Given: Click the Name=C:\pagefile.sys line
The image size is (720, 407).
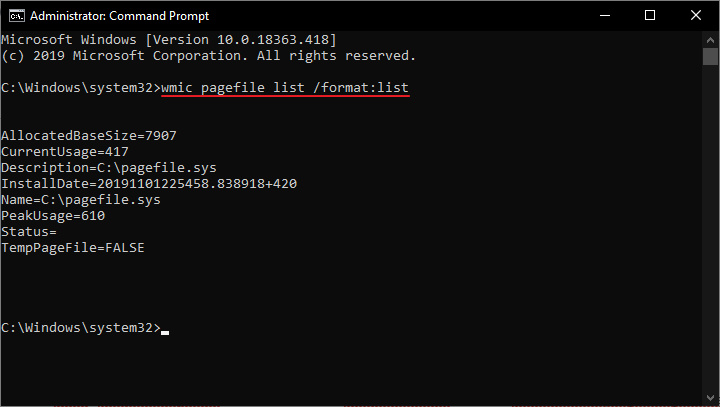Looking at the screenshot, I should [x=81, y=200].
